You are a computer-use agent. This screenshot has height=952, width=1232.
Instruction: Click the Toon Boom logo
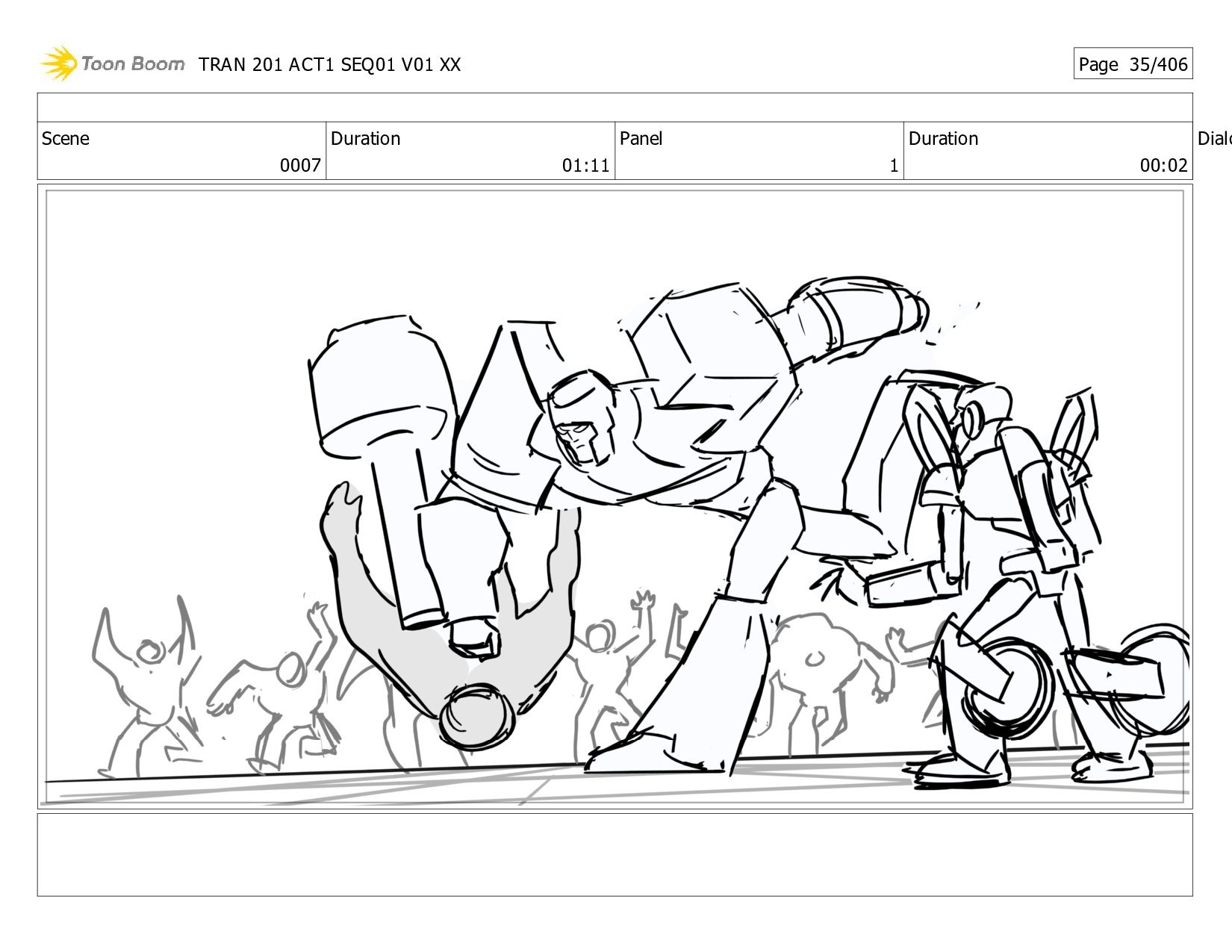pos(112,63)
